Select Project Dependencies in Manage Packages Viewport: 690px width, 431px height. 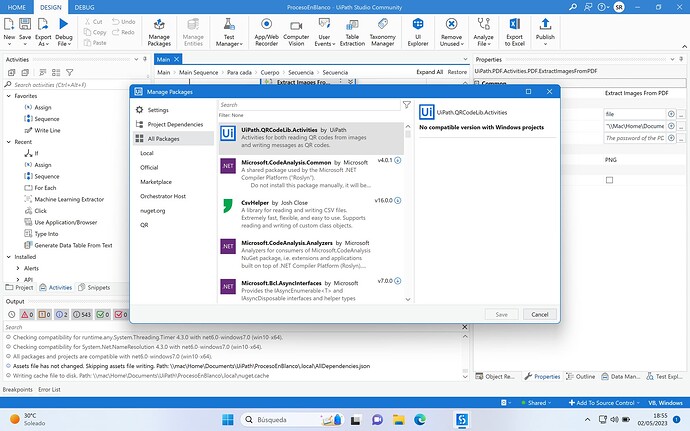click(x=175, y=124)
